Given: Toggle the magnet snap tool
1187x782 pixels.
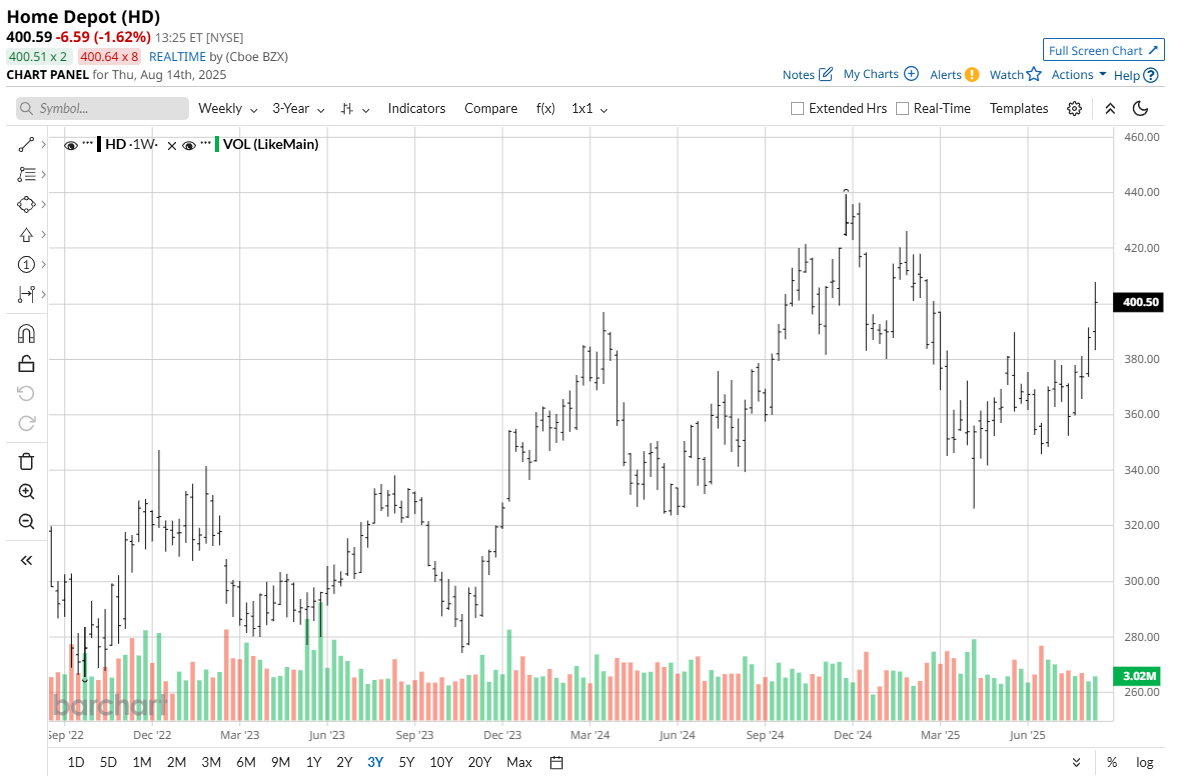Looking at the screenshot, I should pyautogui.click(x=26, y=334).
